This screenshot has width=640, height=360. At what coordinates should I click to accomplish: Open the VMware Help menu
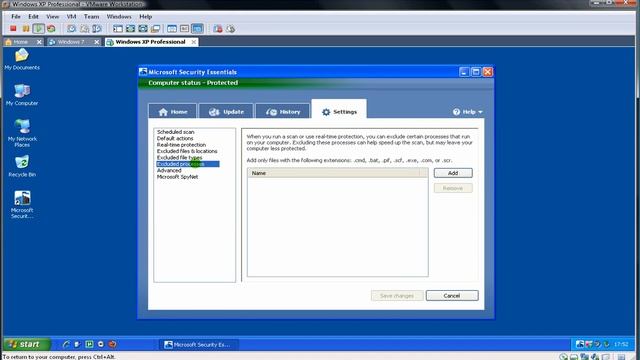[146, 17]
